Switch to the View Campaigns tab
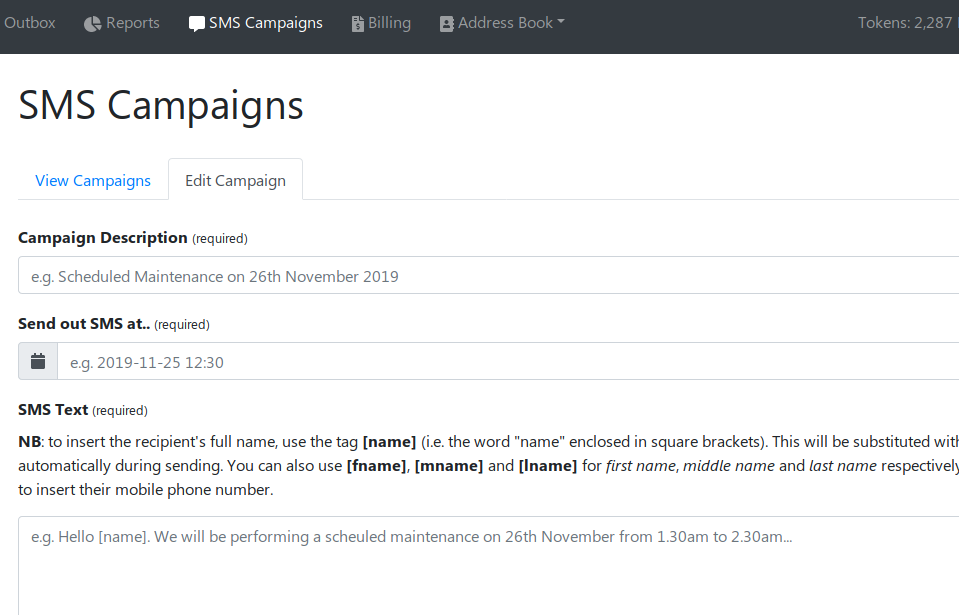Viewport: 959px width, 615px height. pyautogui.click(x=93, y=180)
